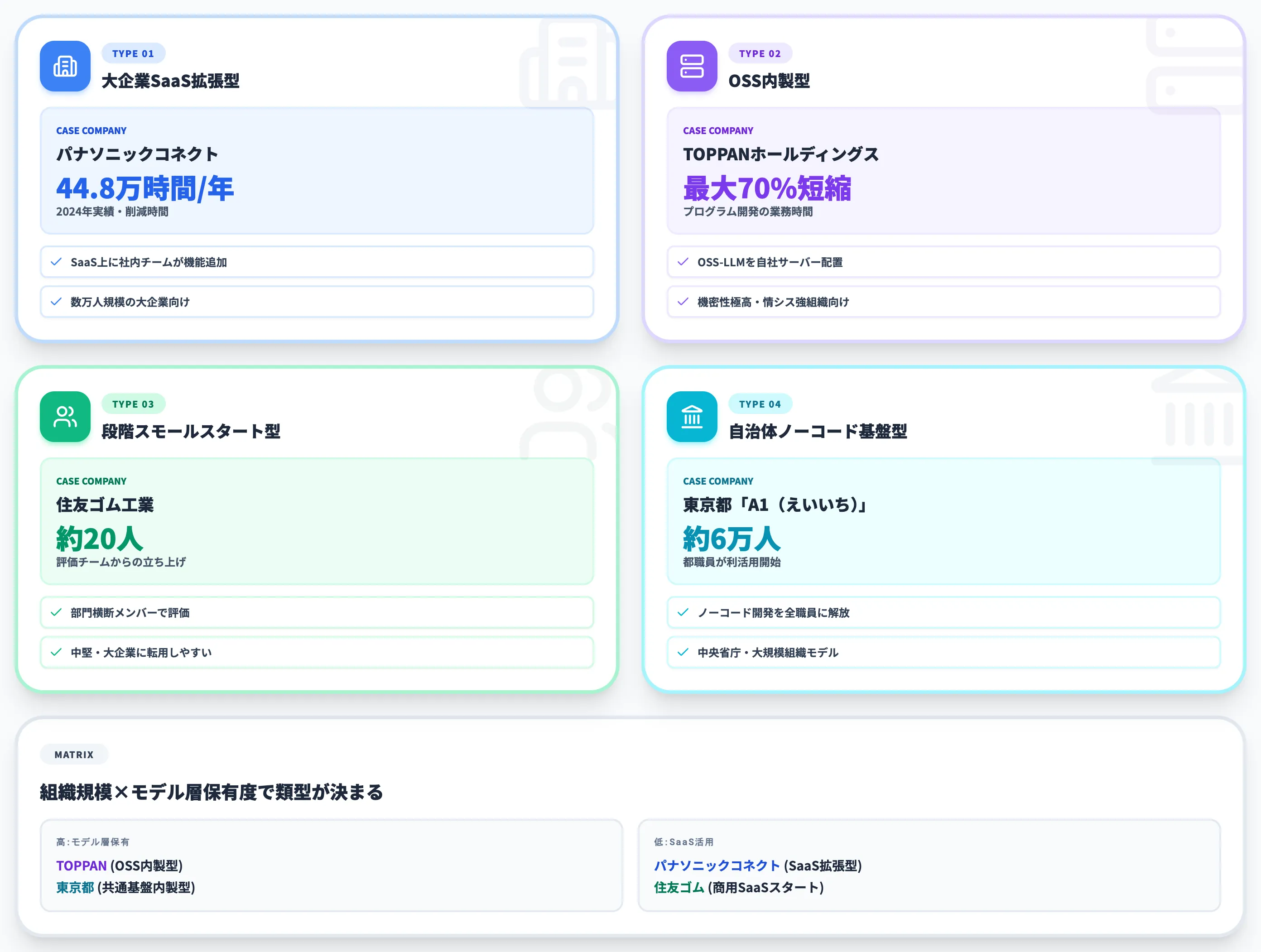The image size is (1261, 952).
Task: Click the SaaS上に社内チームが機能追加 row
Action: point(317,262)
